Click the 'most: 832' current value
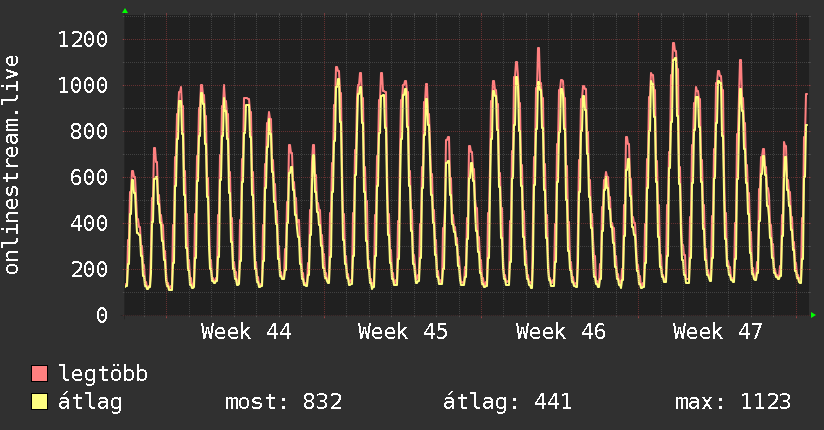This screenshot has width=824, height=430. [x=284, y=402]
